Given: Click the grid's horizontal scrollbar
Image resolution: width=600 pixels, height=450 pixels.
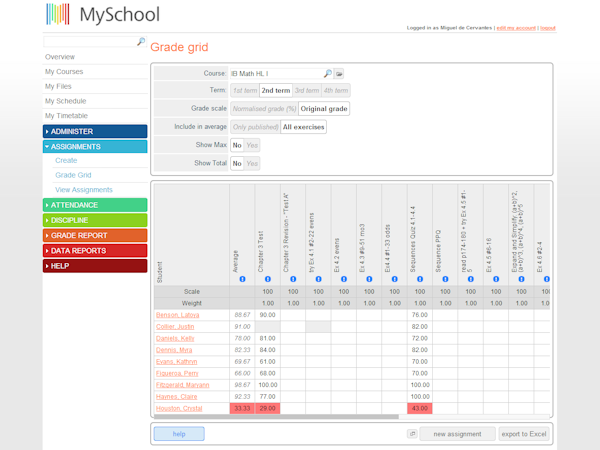Looking at the screenshot, I should [300, 416].
